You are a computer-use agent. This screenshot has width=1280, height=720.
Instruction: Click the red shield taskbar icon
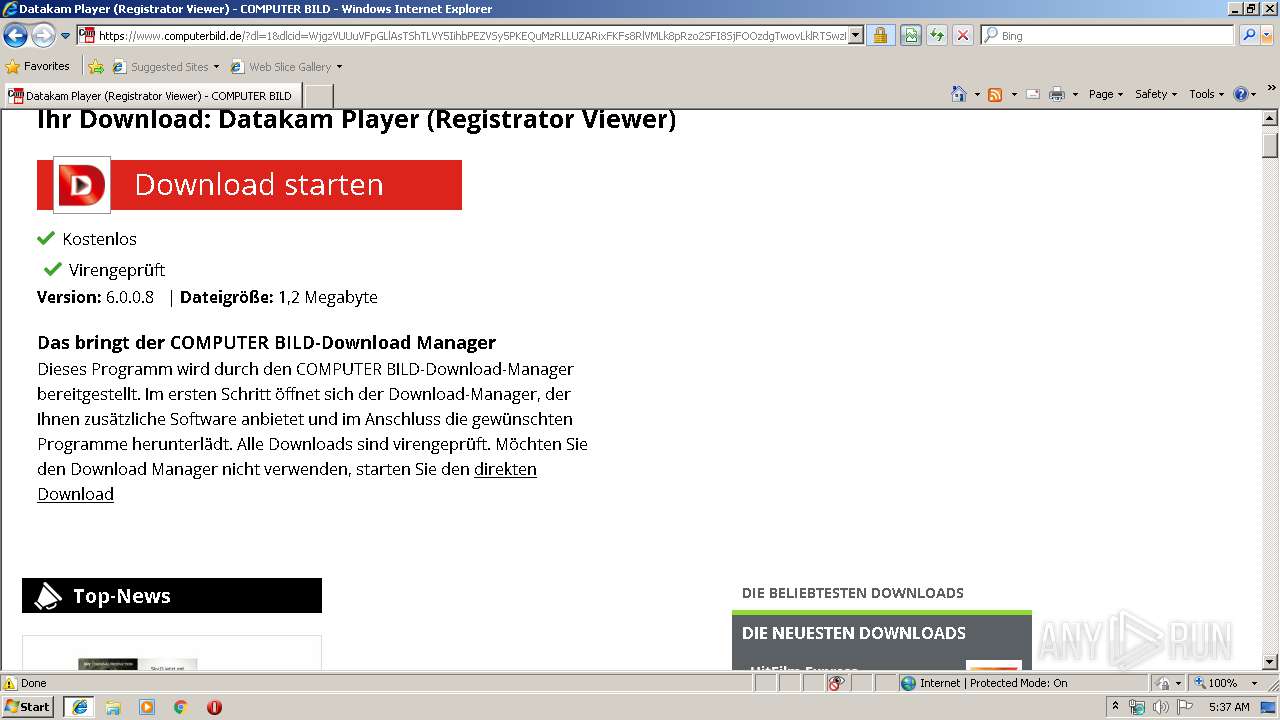(214, 707)
